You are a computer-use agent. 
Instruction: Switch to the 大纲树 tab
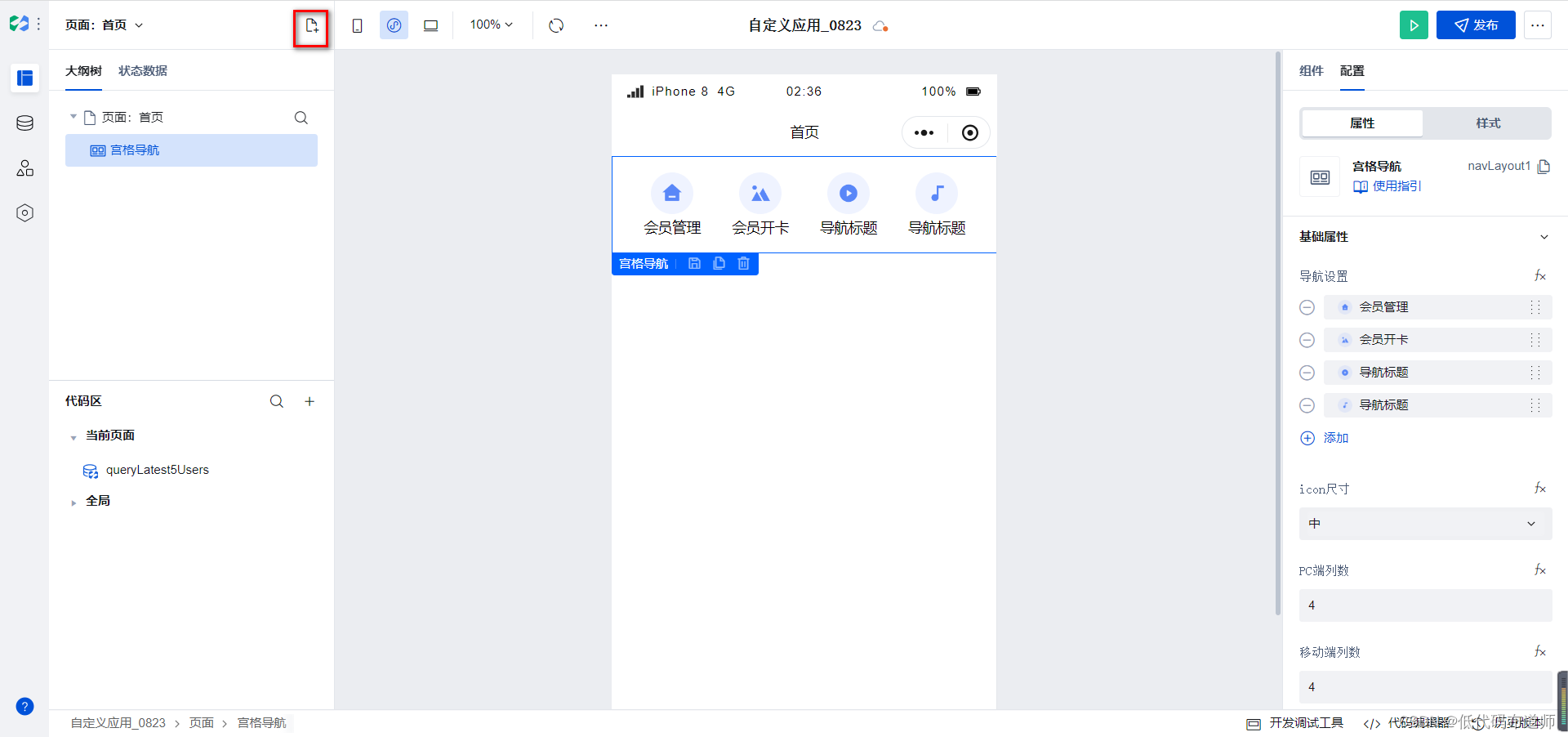click(x=83, y=71)
